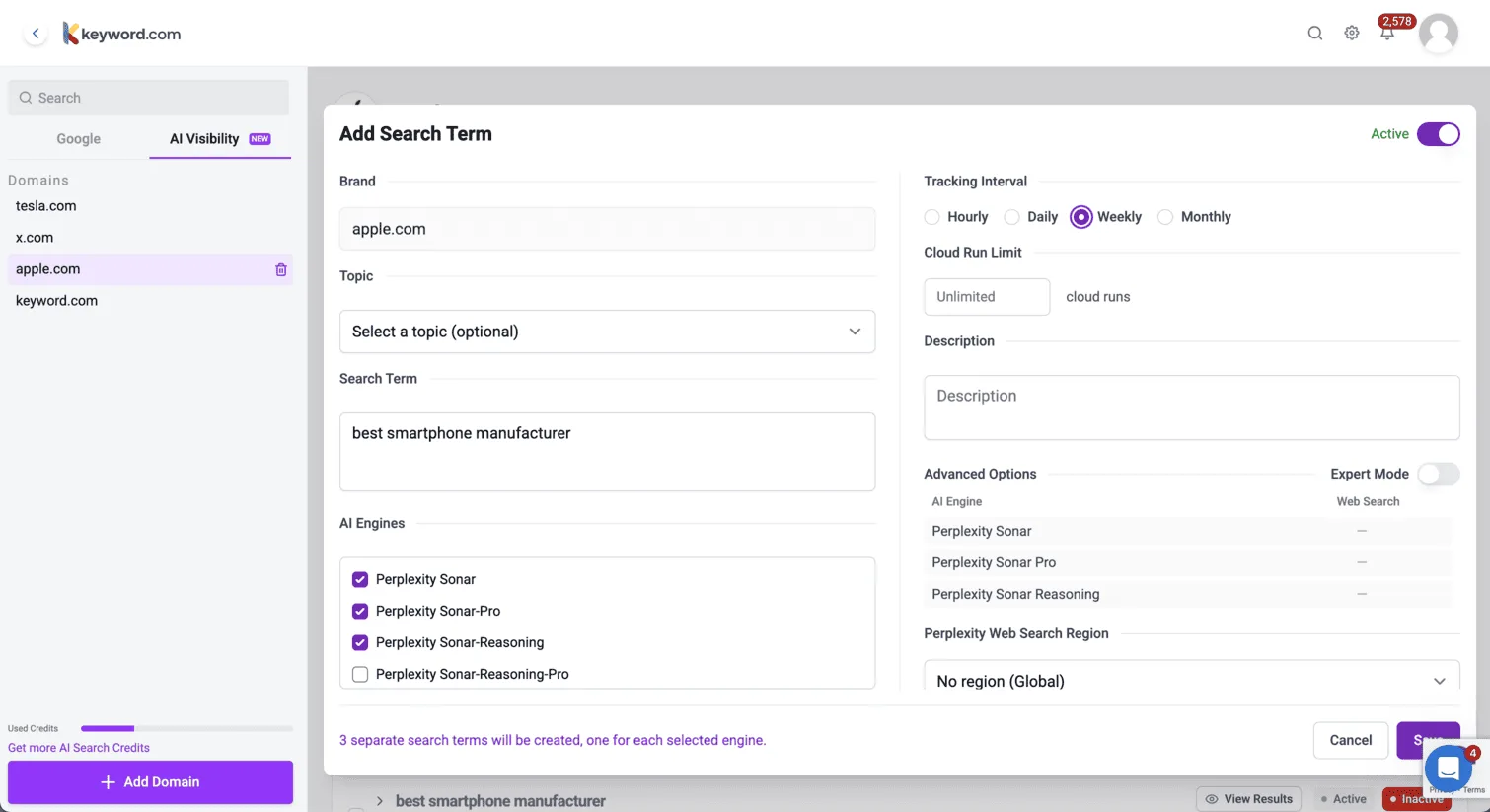Open the chat support widget icon
Screen dimensions: 1490x812
1448,767
